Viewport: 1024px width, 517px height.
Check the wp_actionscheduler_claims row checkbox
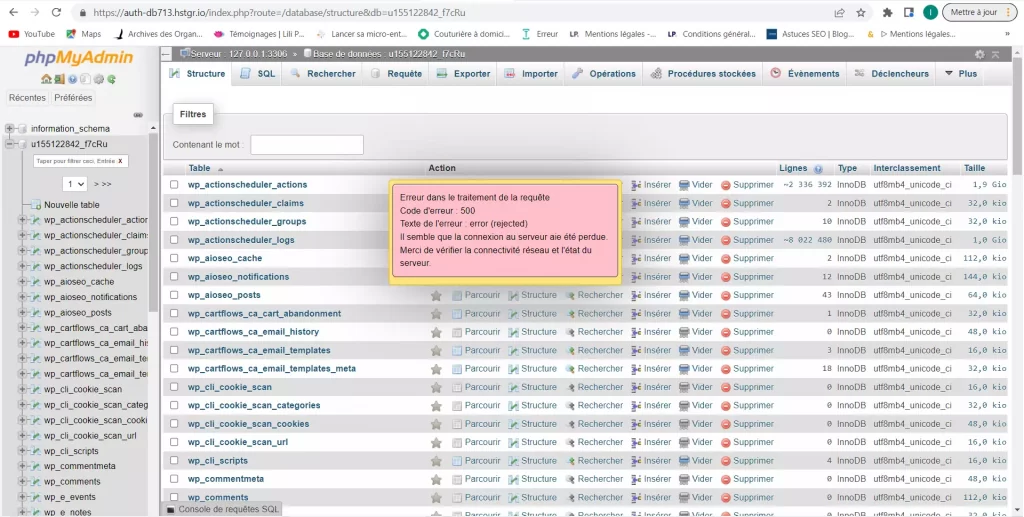tap(174, 203)
